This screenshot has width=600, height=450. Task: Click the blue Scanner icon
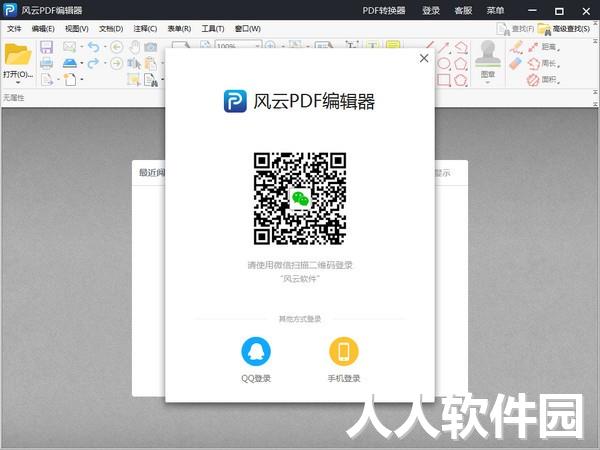point(70,63)
